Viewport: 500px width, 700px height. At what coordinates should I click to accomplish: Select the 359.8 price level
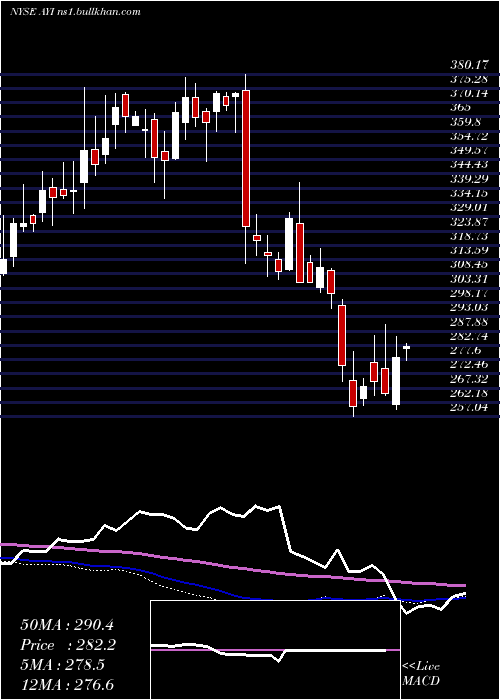[465, 122]
